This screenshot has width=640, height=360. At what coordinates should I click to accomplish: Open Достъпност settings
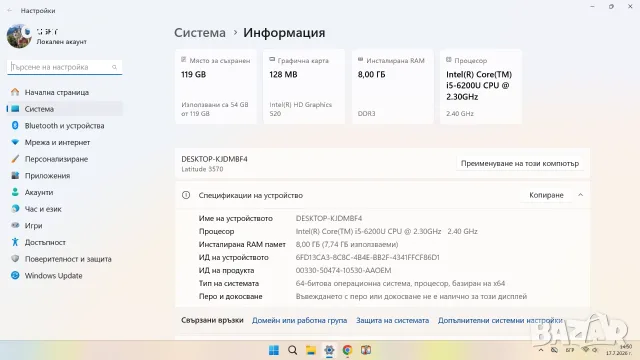tap(64, 242)
